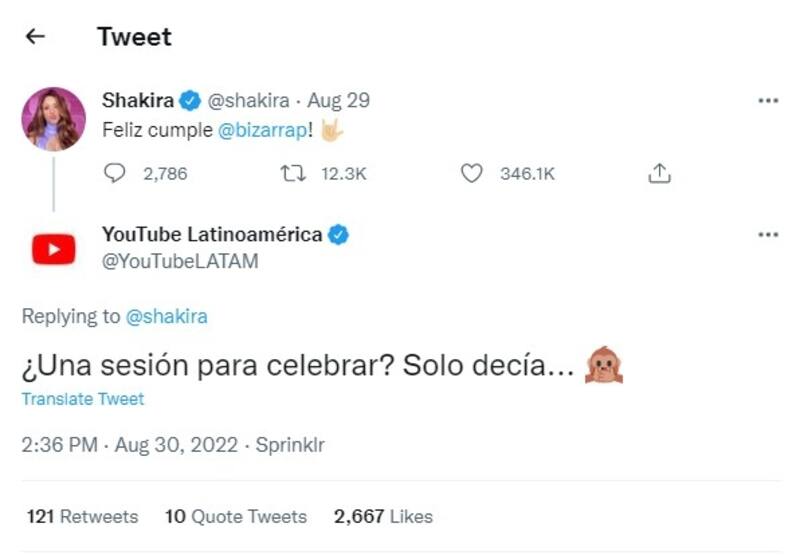Click Translate Tweet link

tap(83, 399)
